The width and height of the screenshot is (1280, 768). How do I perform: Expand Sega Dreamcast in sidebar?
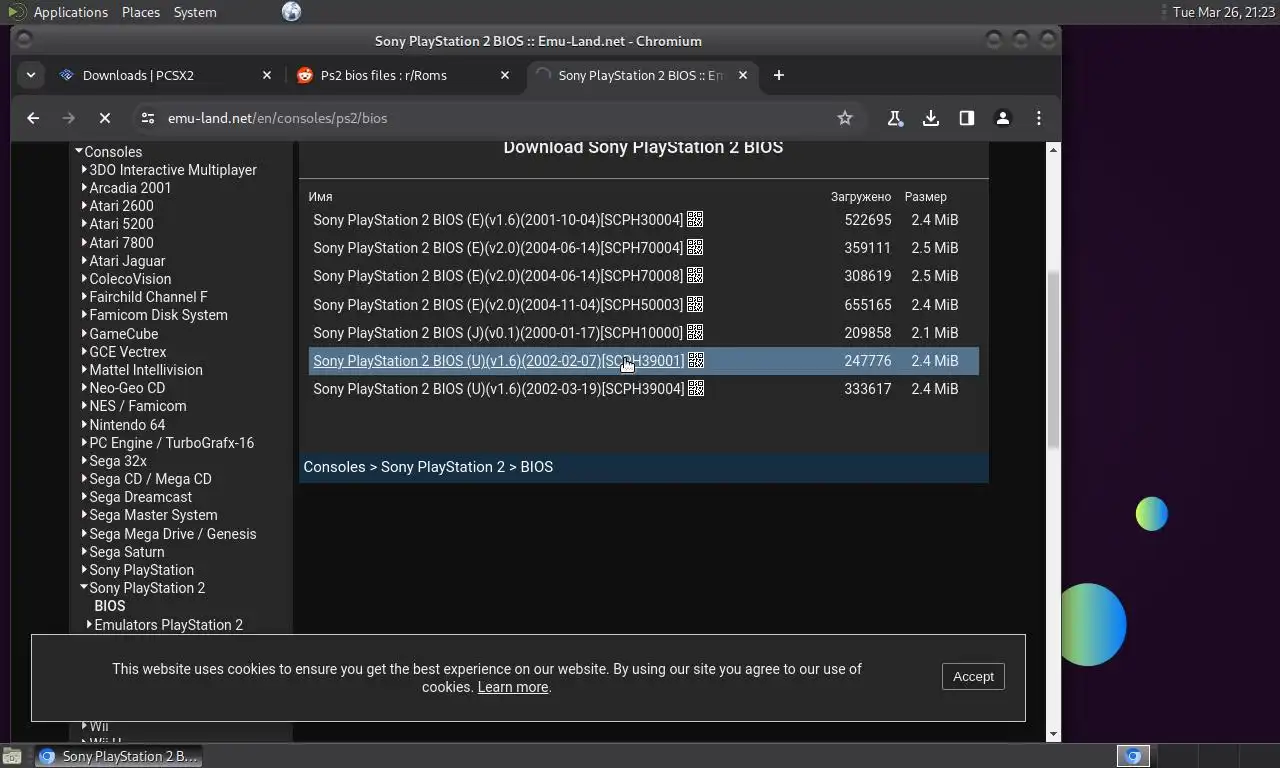tap(85, 496)
